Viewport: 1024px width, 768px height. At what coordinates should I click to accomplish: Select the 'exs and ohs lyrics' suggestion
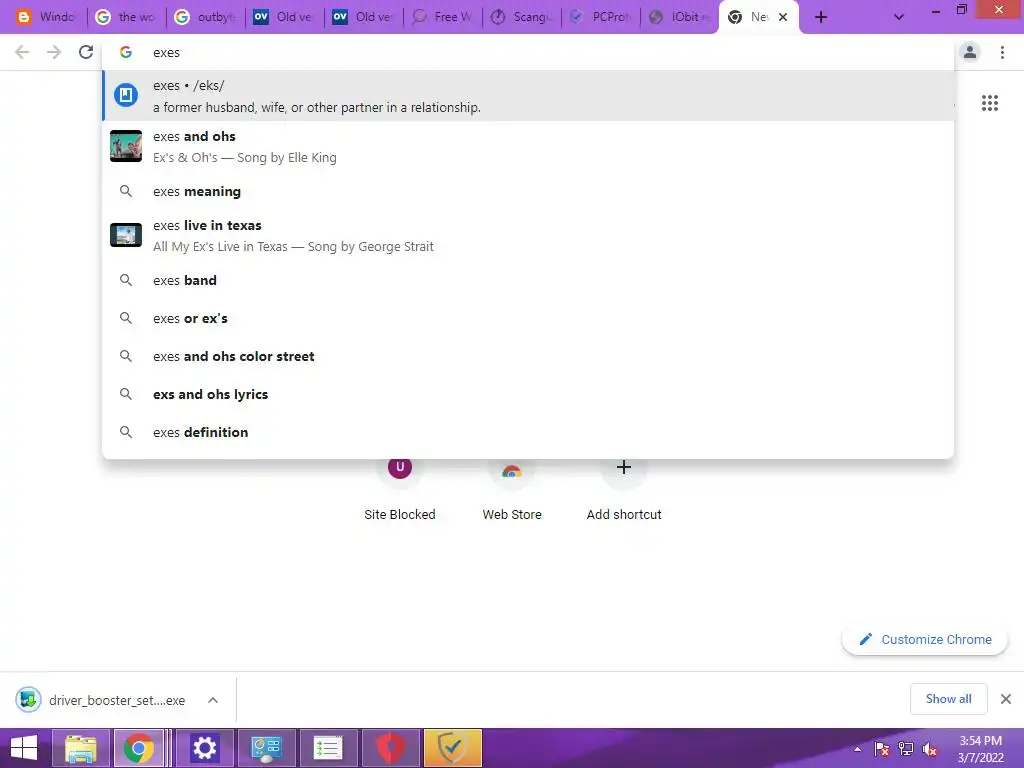point(528,394)
